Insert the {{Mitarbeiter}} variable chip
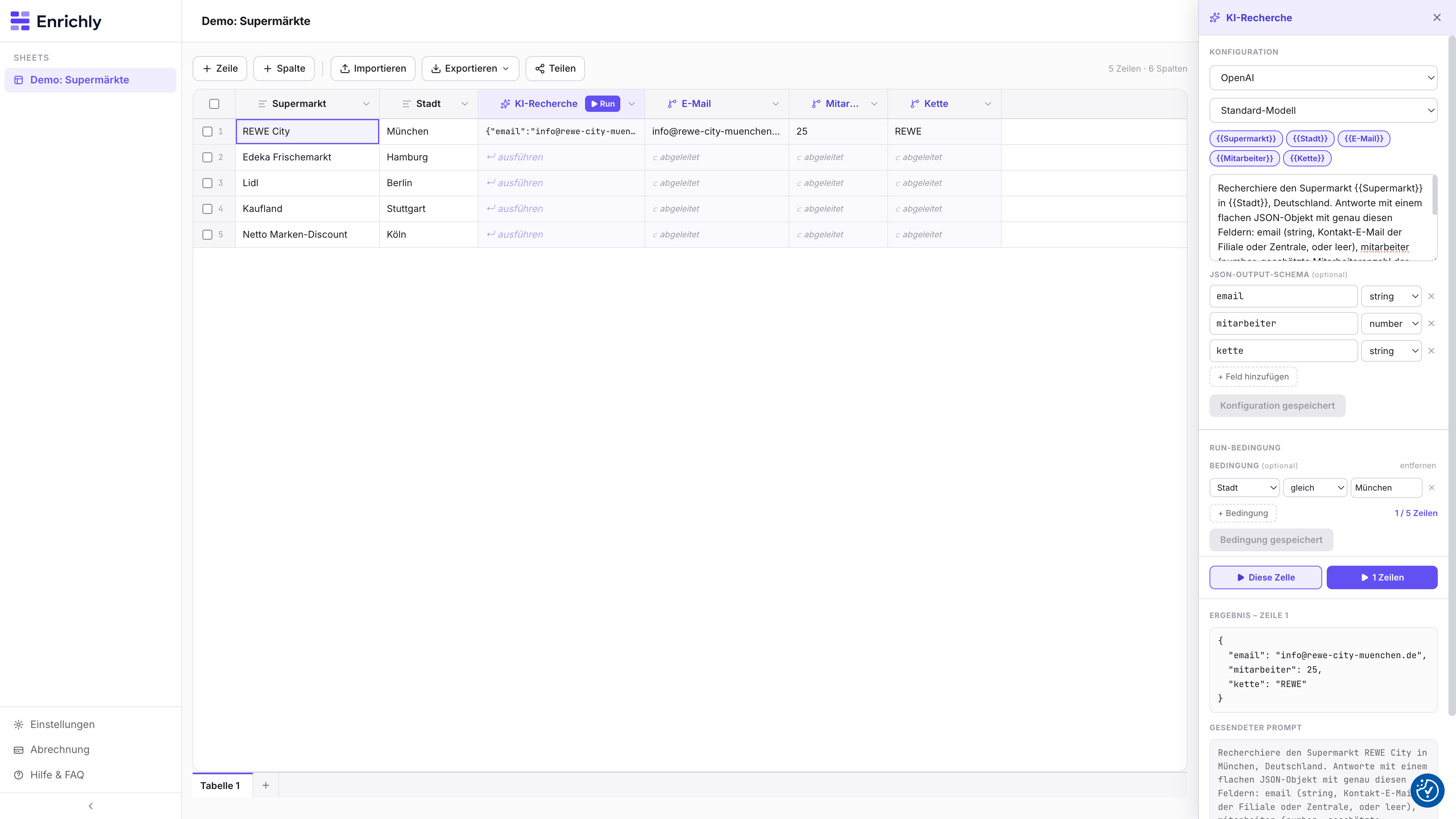The image size is (1456, 819). [1244, 158]
